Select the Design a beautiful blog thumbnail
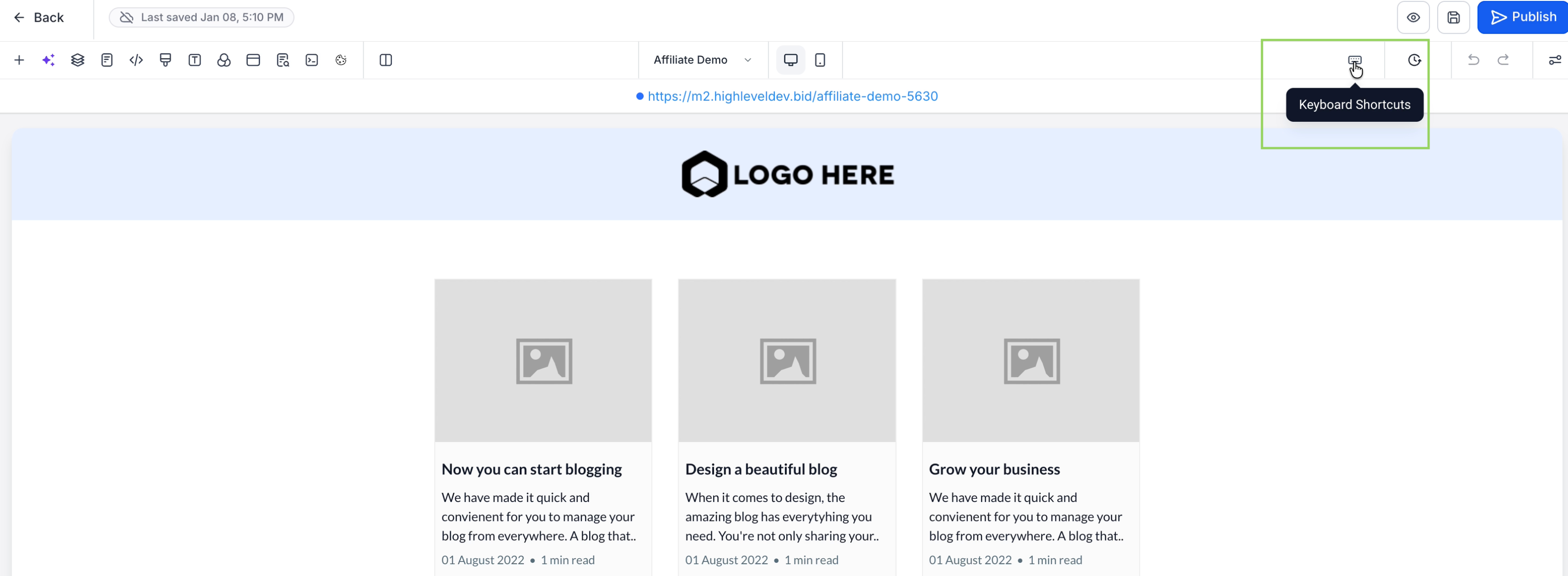The width and height of the screenshot is (1568, 576). click(786, 361)
